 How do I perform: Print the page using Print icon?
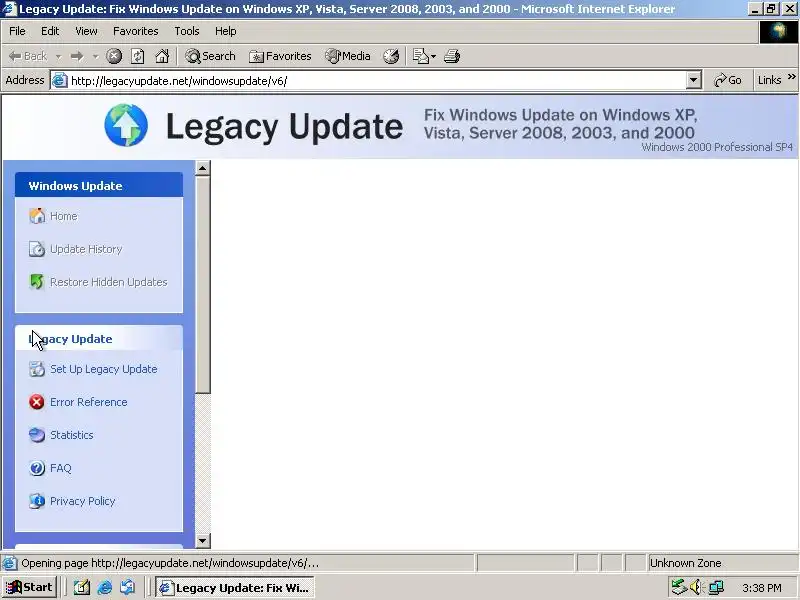click(452, 56)
